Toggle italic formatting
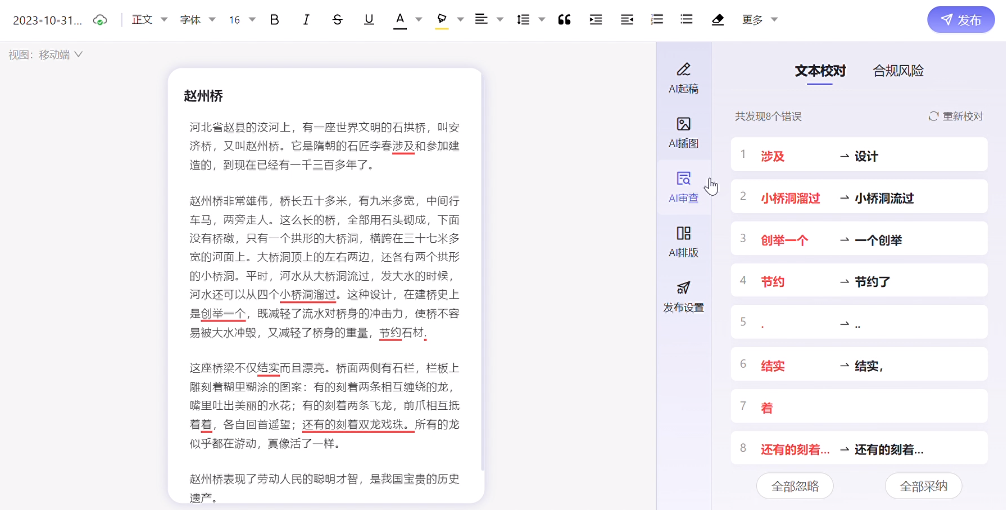 click(x=306, y=20)
